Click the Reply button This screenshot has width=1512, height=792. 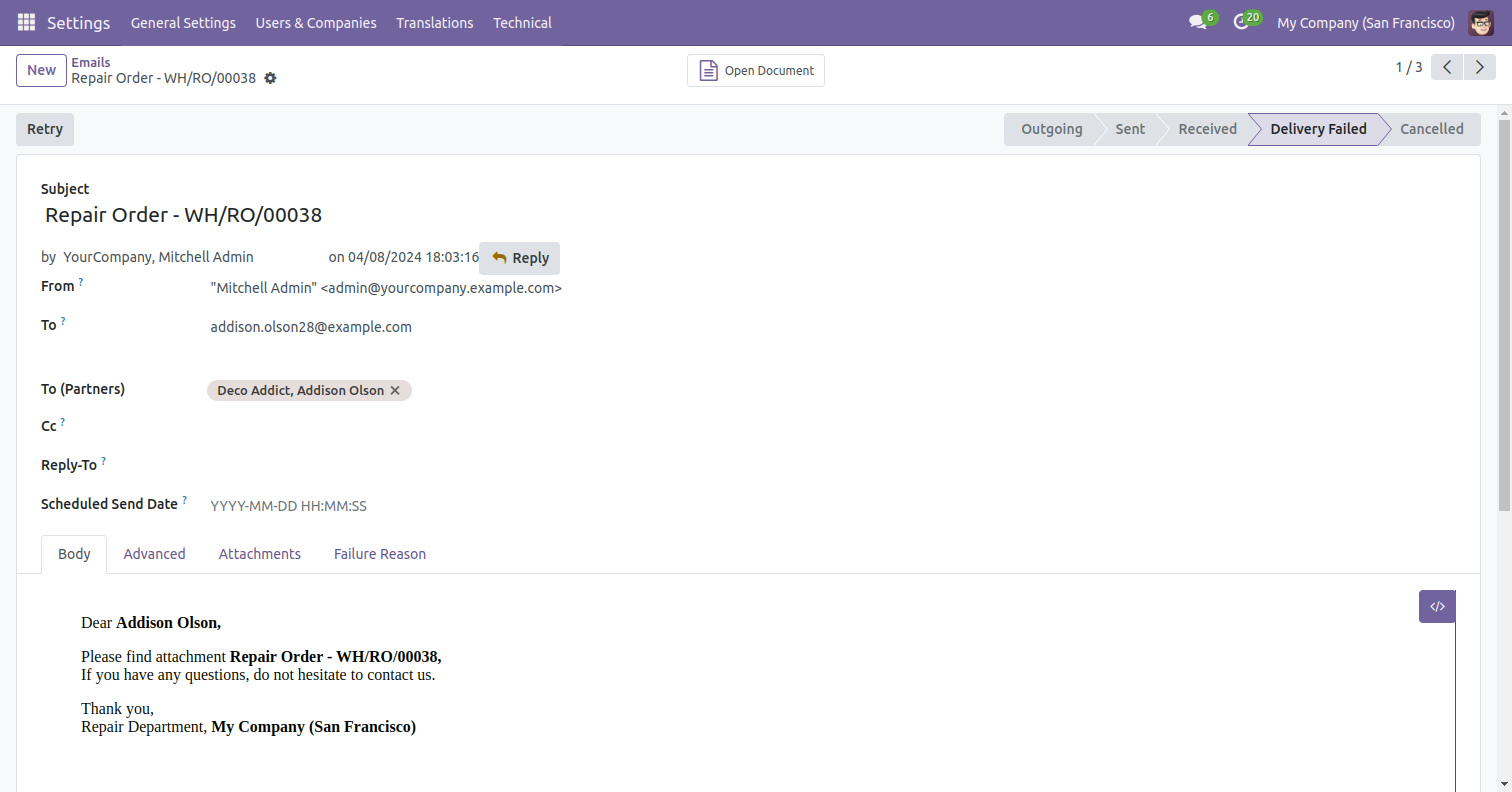[520, 258]
